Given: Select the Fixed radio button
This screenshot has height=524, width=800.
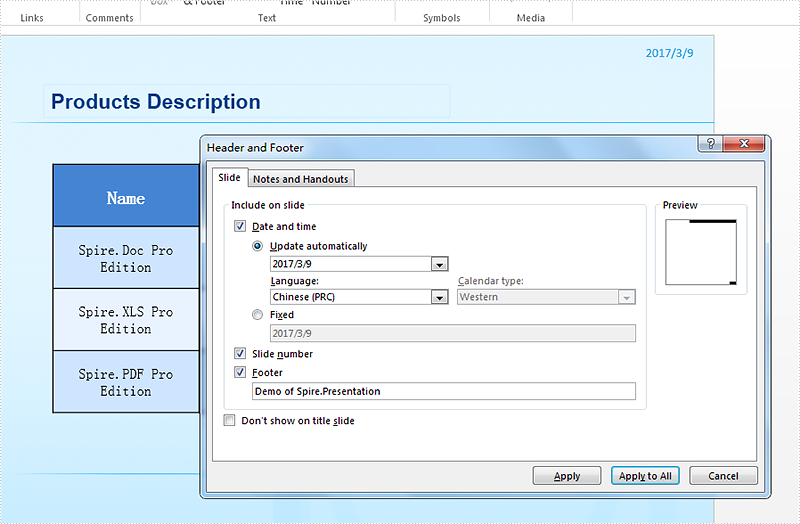Looking at the screenshot, I should coord(258,315).
